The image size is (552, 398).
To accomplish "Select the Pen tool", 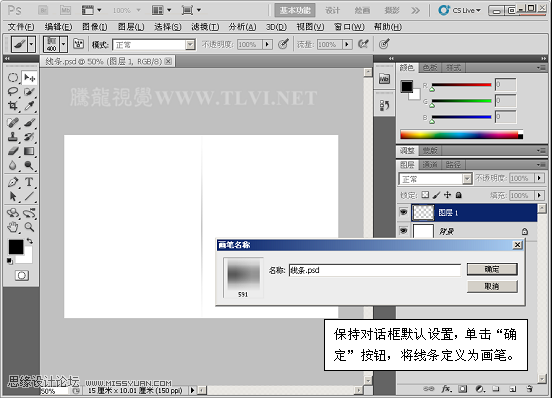I will 13,182.
